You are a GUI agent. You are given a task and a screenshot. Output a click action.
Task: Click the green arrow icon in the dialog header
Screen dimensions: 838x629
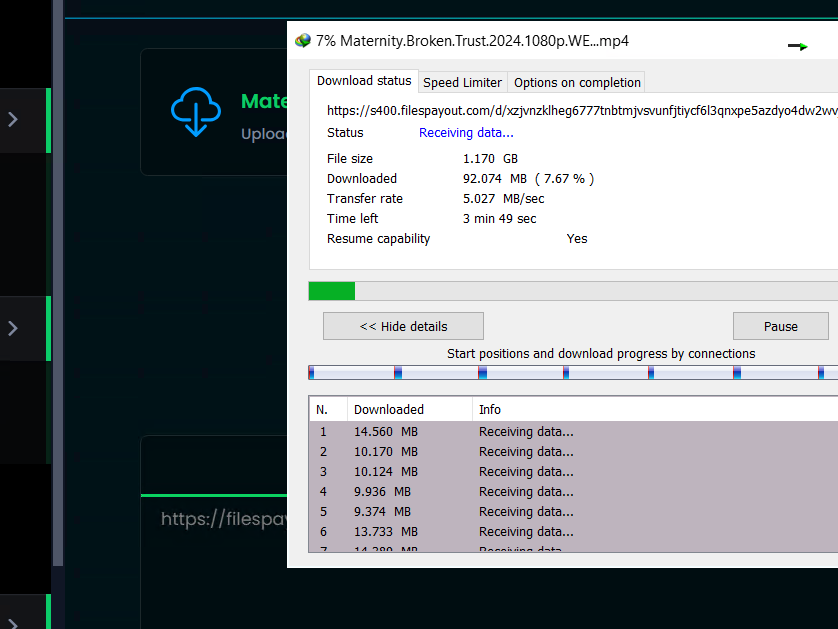click(x=797, y=46)
